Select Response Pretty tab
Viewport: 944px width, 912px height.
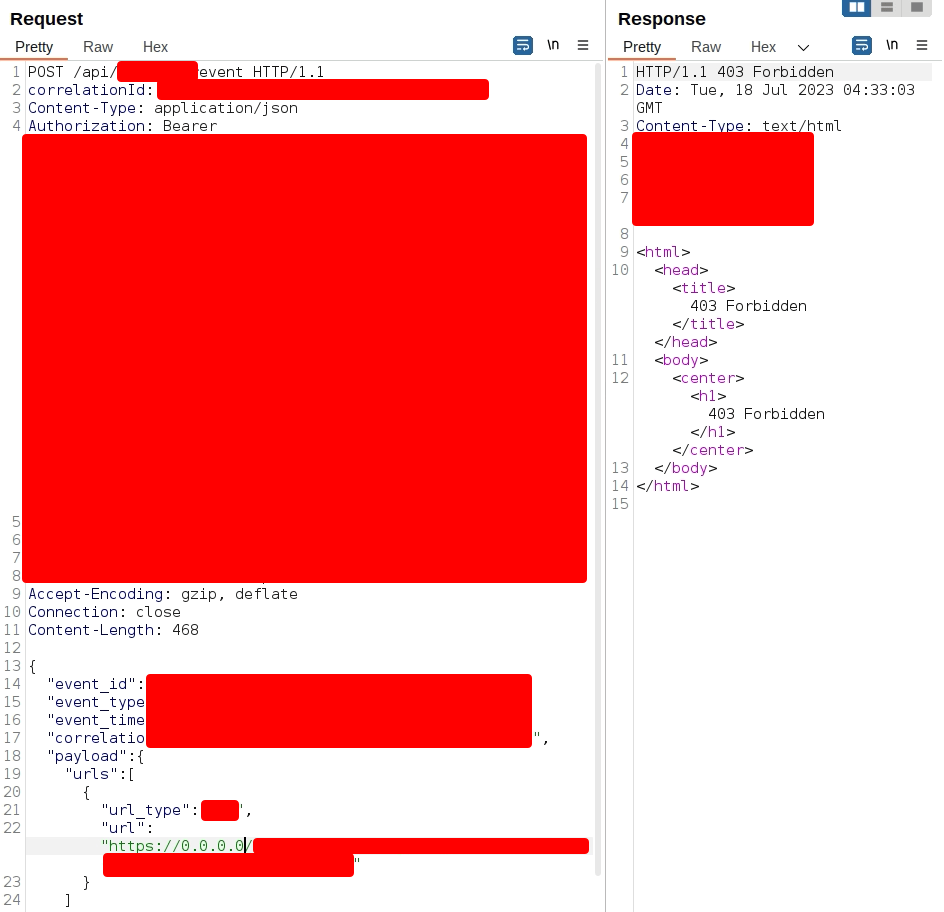(x=642, y=47)
